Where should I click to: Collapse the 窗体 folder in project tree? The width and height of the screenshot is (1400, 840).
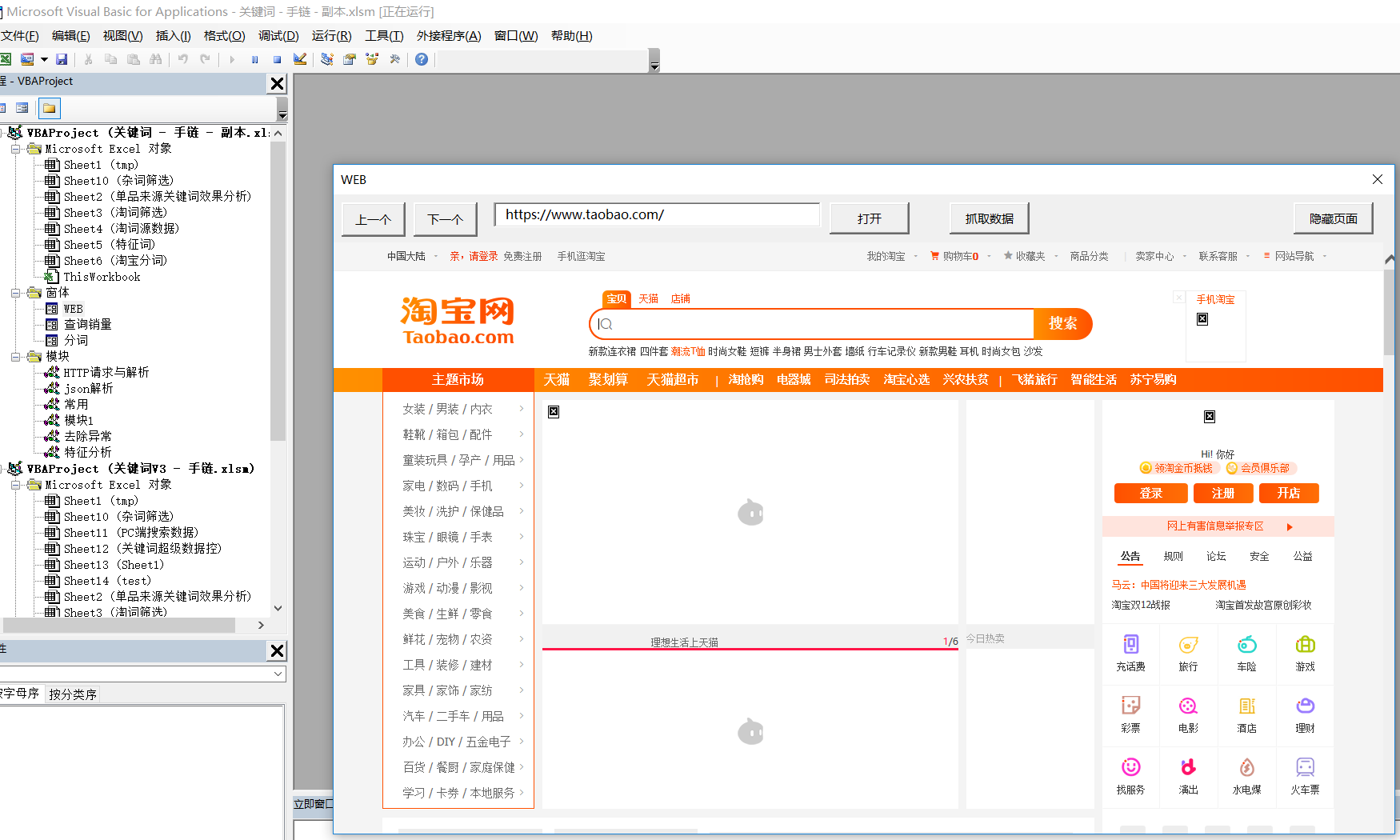(x=15, y=293)
